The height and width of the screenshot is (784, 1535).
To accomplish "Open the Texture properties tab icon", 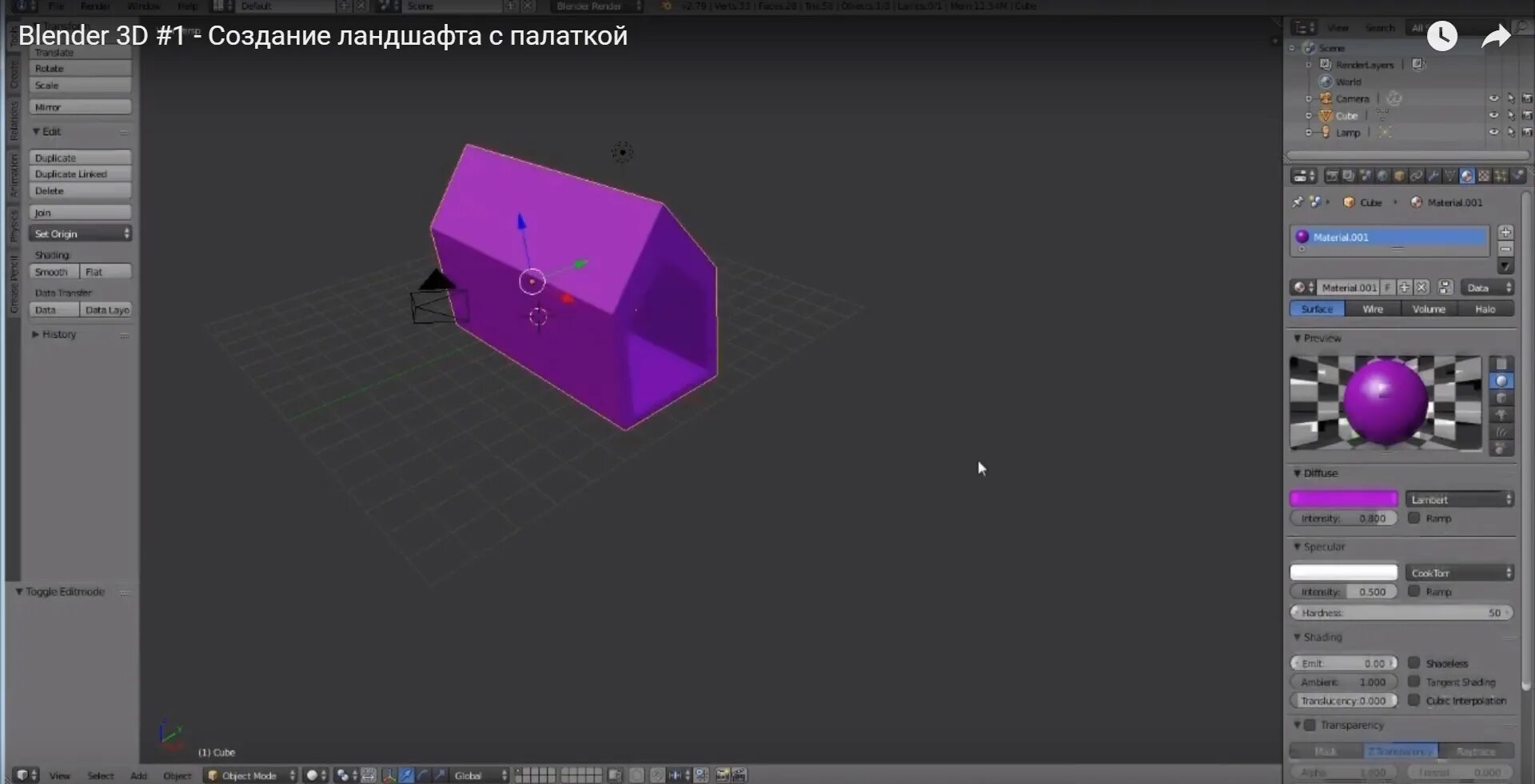I will pyautogui.click(x=1484, y=176).
